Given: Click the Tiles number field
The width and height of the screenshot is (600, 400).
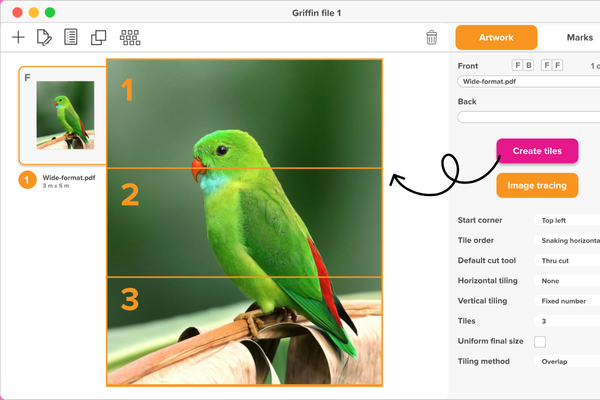Looking at the screenshot, I should (567, 321).
